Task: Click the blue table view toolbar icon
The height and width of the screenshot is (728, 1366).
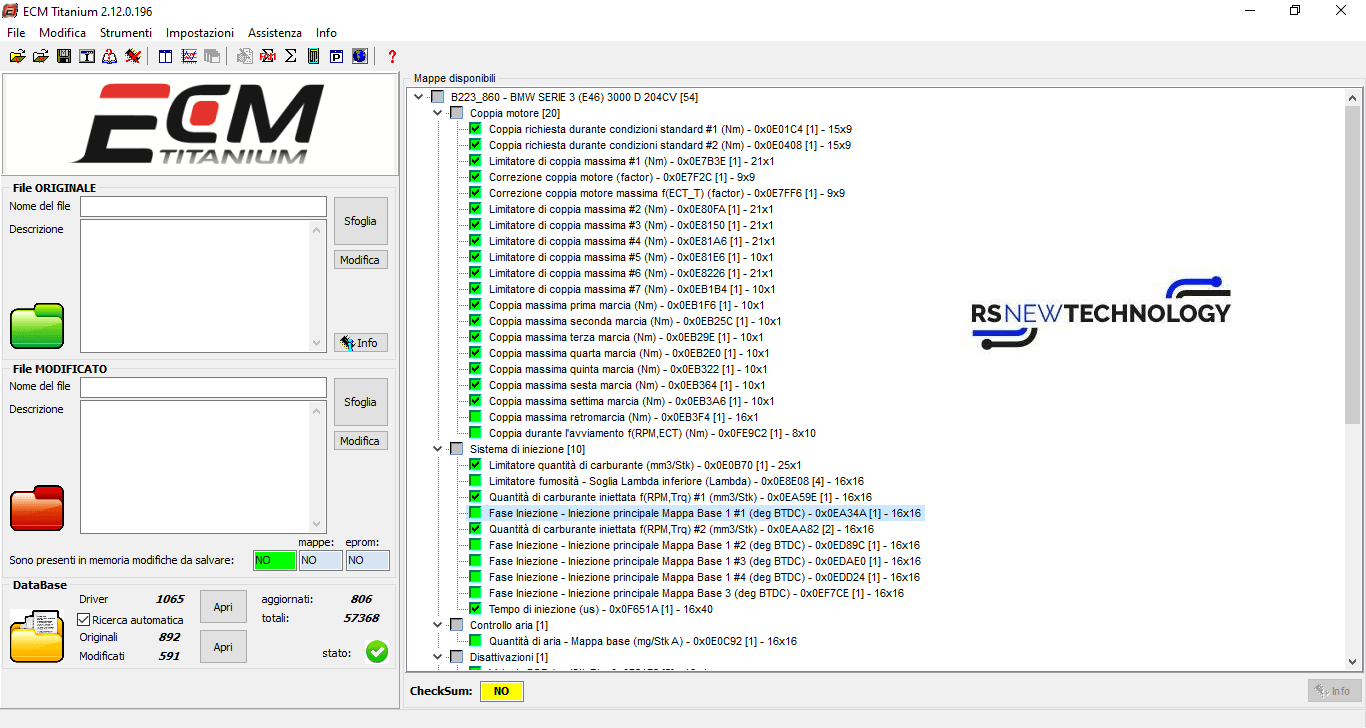Action: point(165,56)
